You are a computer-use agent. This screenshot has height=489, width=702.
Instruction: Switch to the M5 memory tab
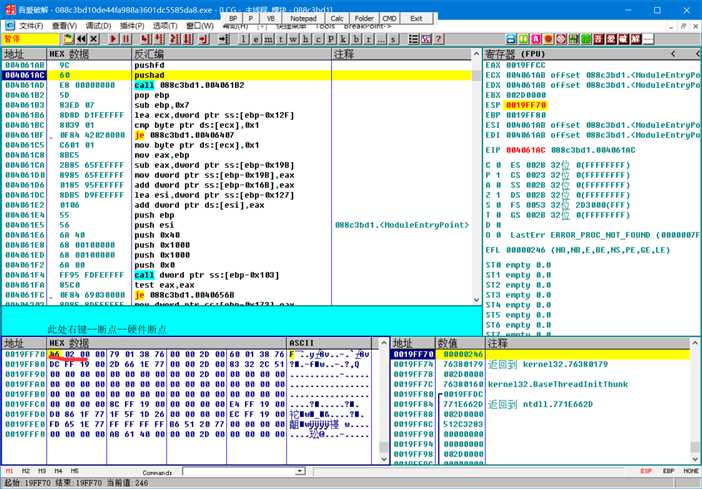[74, 471]
